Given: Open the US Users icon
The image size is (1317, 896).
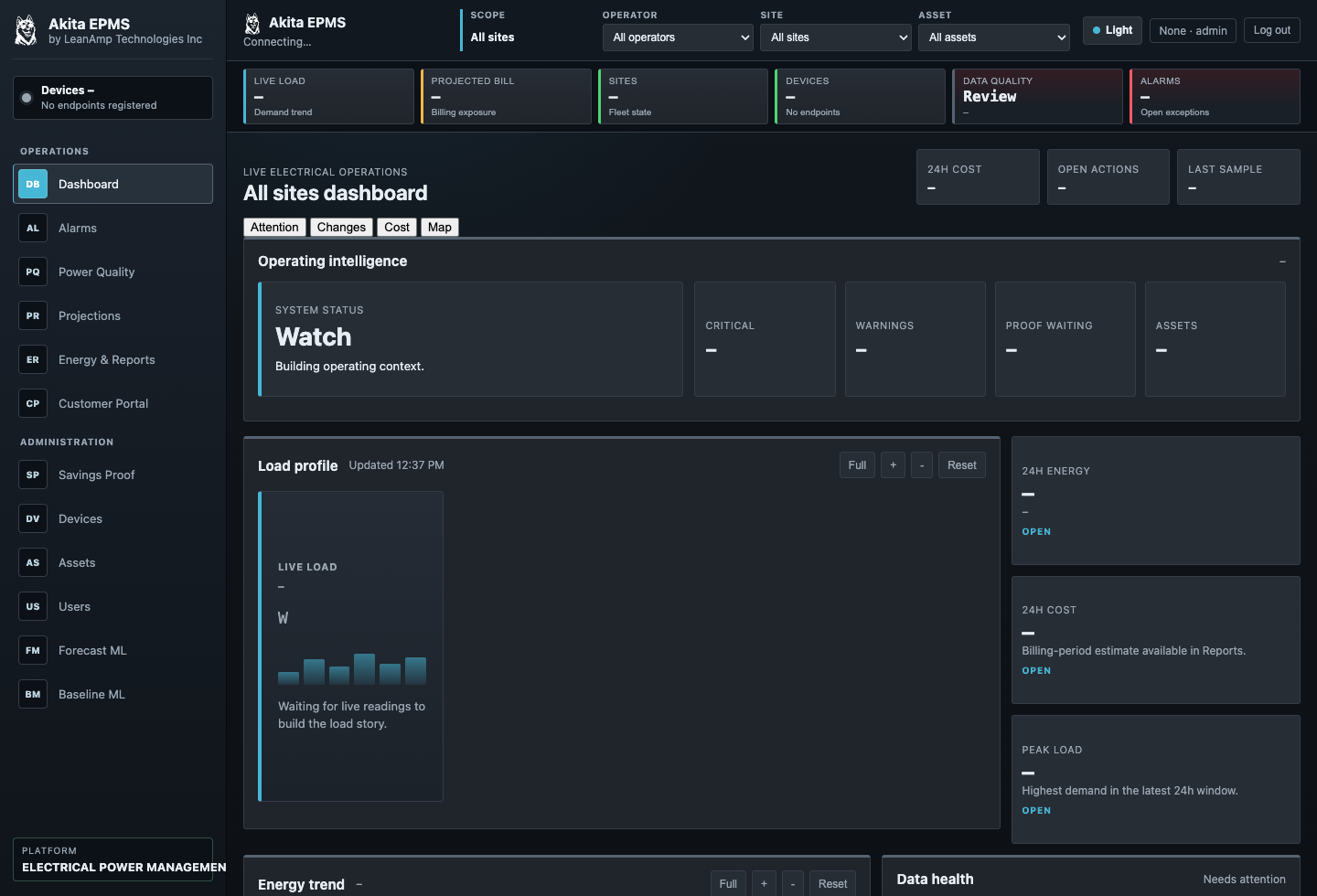Looking at the screenshot, I should point(33,606).
